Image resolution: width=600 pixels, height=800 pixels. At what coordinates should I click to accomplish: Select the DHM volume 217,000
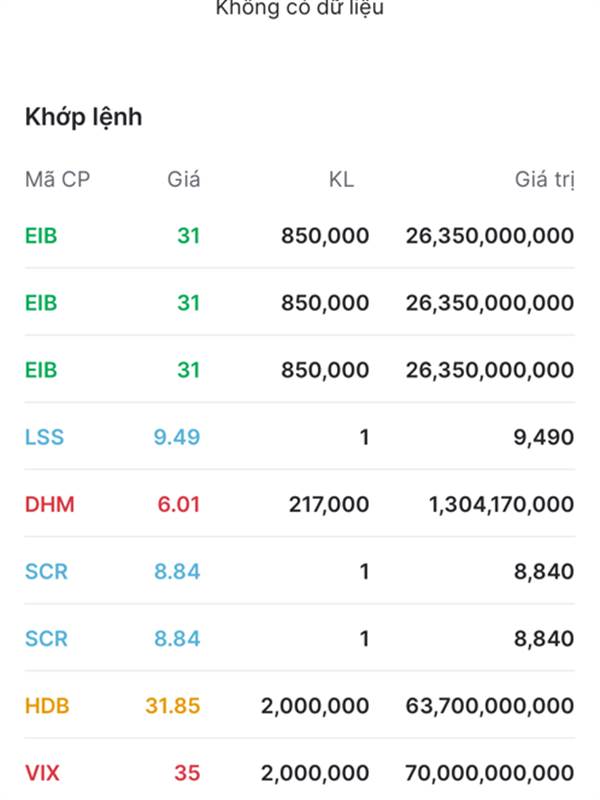(x=329, y=505)
